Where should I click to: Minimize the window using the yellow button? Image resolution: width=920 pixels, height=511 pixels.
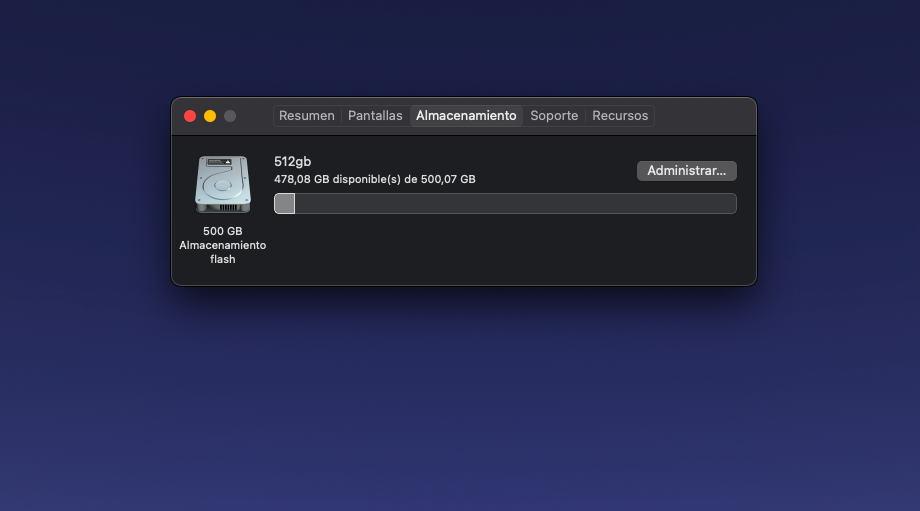(x=210, y=116)
